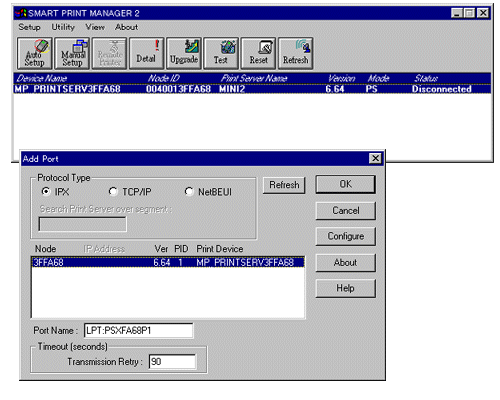This screenshot has height=400, width=500.
Task: Click Refresh button in Add Port dialog
Action: click(284, 185)
